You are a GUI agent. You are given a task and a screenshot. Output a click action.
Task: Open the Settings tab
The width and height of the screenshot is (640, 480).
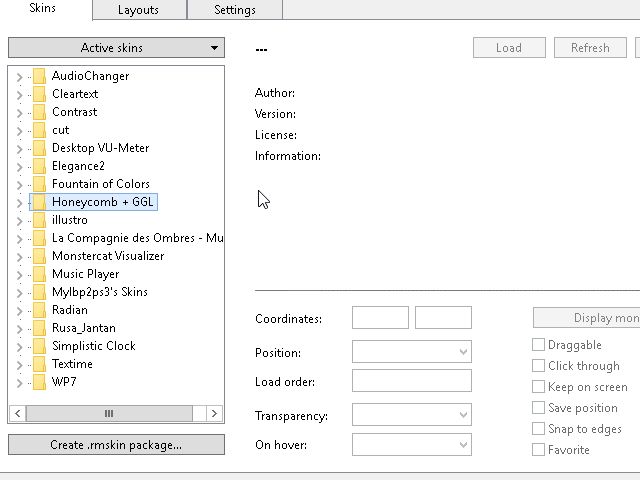(234, 10)
